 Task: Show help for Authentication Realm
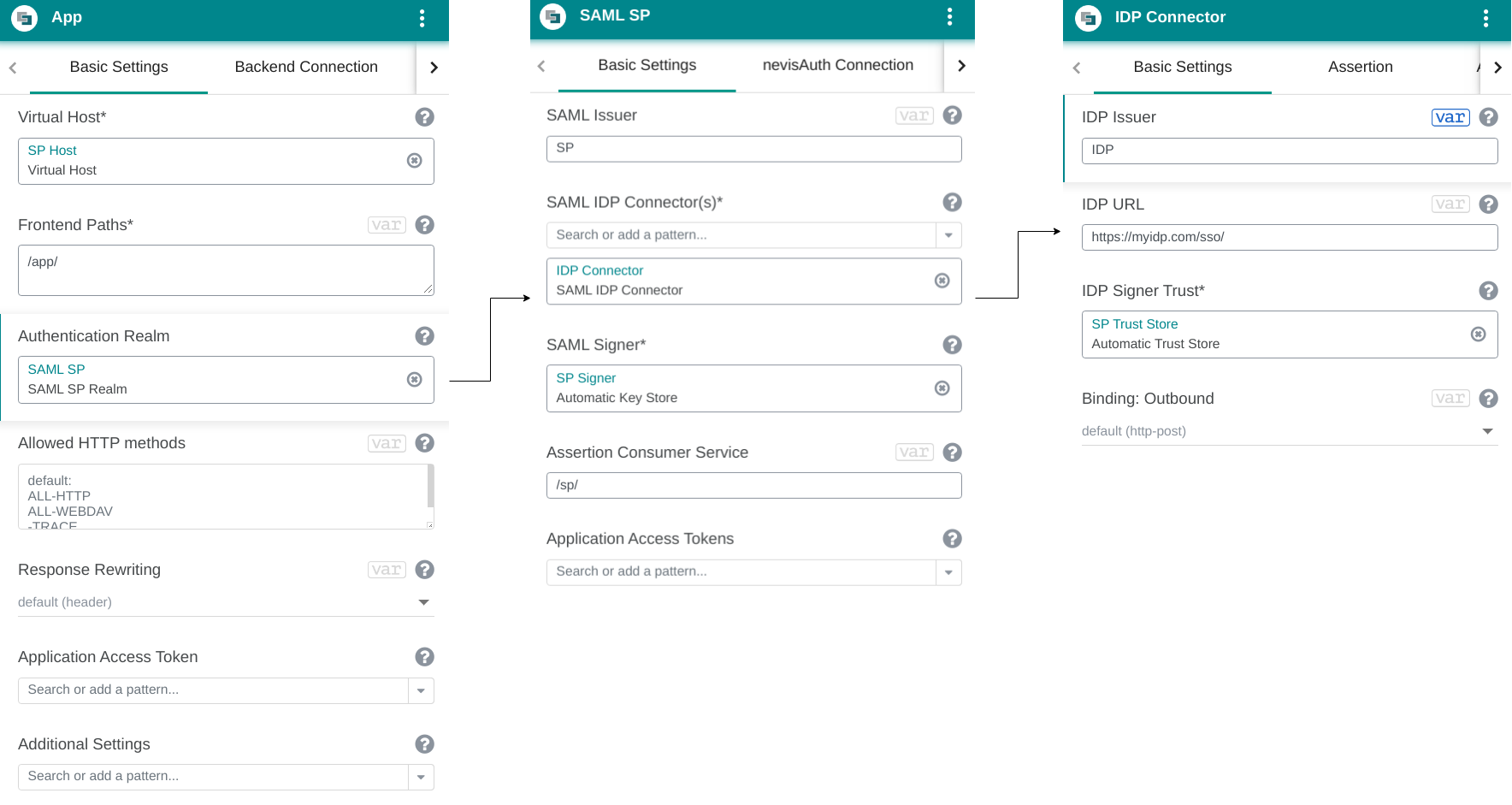click(424, 336)
